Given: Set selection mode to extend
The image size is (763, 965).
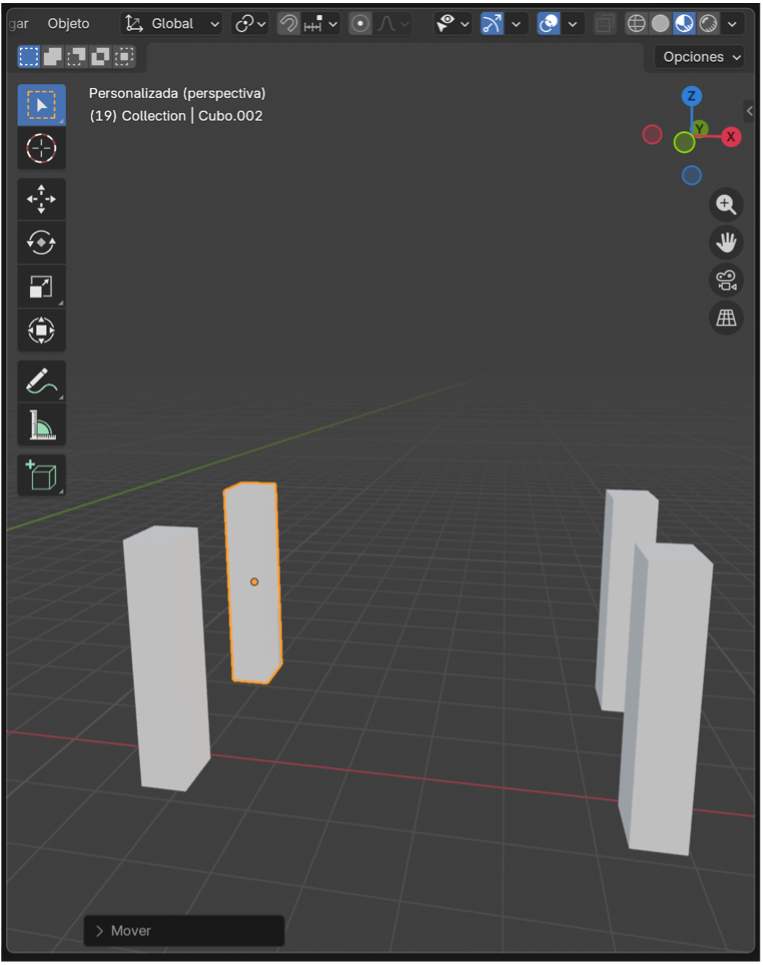Looking at the screenshot, I should tap(52, 57).
